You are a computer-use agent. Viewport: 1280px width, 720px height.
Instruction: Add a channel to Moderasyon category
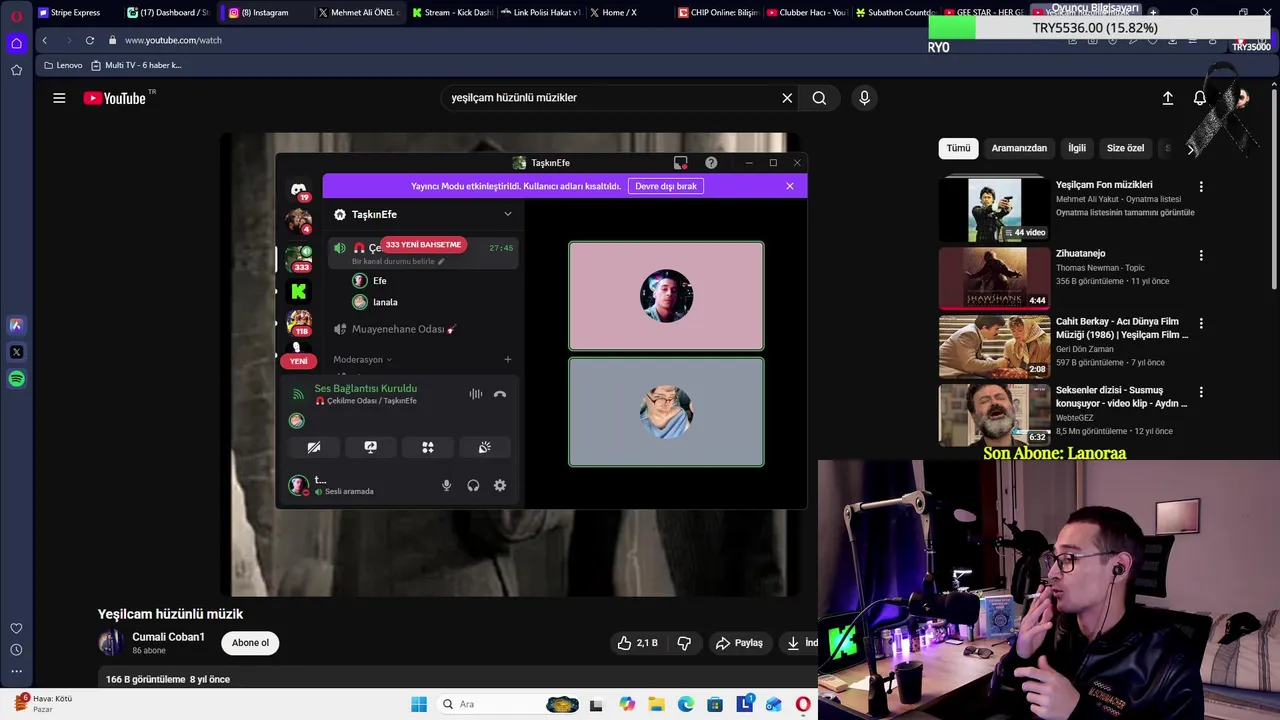[x=507, y=359]
